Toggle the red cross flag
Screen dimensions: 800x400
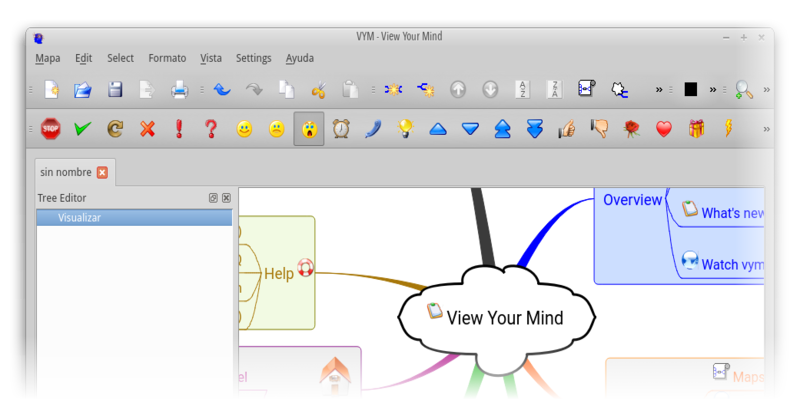147,129
